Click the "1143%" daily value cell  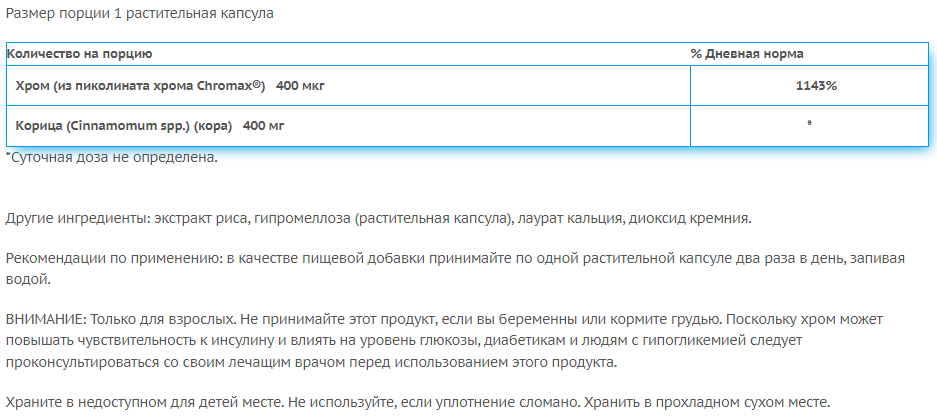[815, 86]
